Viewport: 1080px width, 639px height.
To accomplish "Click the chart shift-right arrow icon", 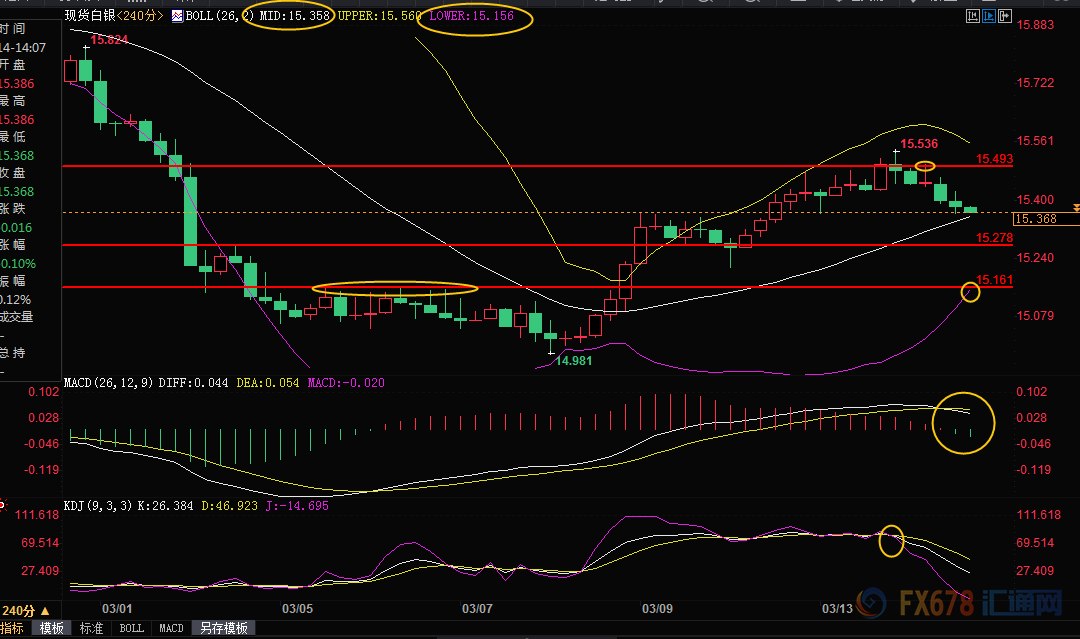I will point(1005,16).
